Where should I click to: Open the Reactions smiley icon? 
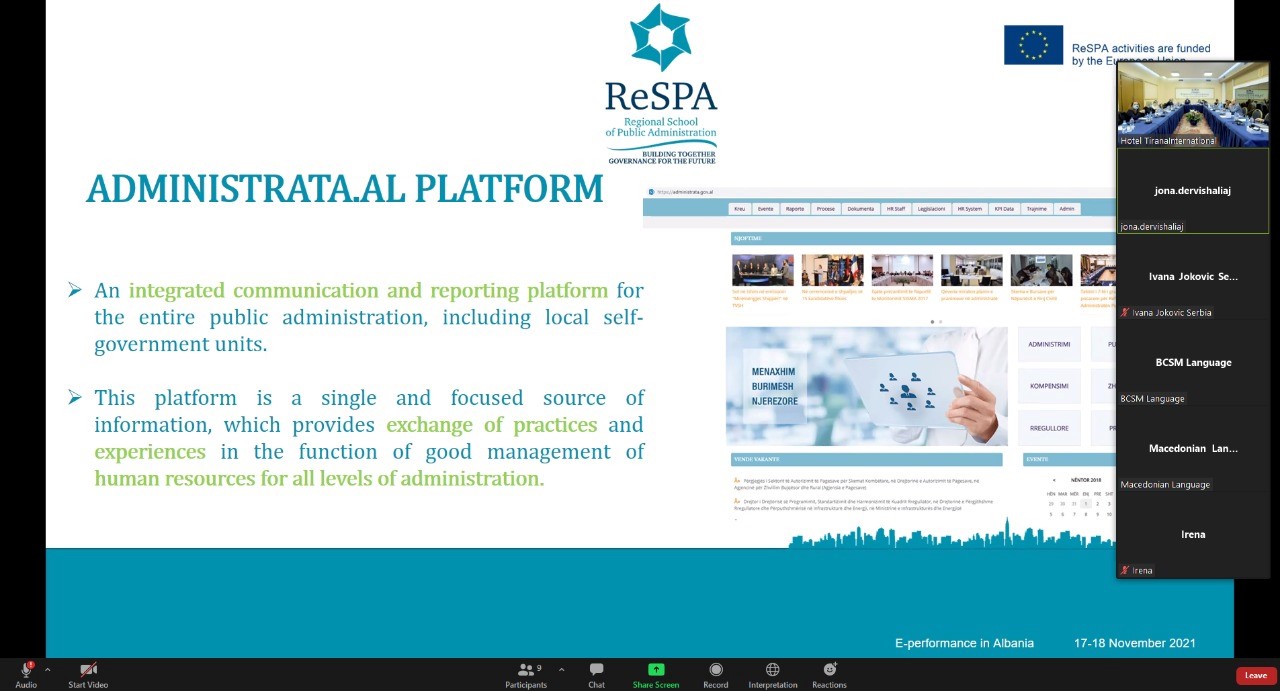(829, 670)
